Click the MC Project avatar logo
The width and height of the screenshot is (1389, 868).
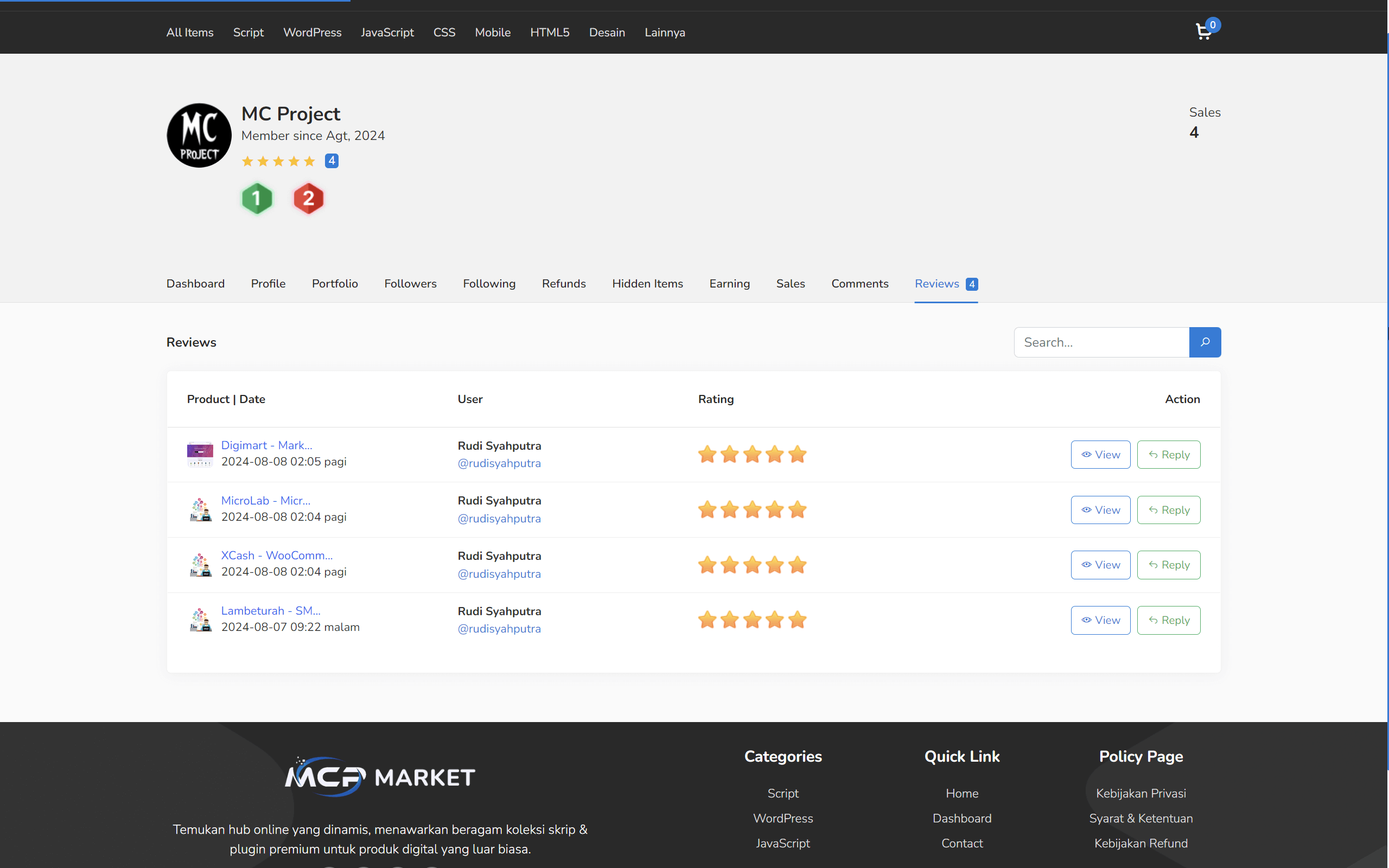(x=199, y=136)
